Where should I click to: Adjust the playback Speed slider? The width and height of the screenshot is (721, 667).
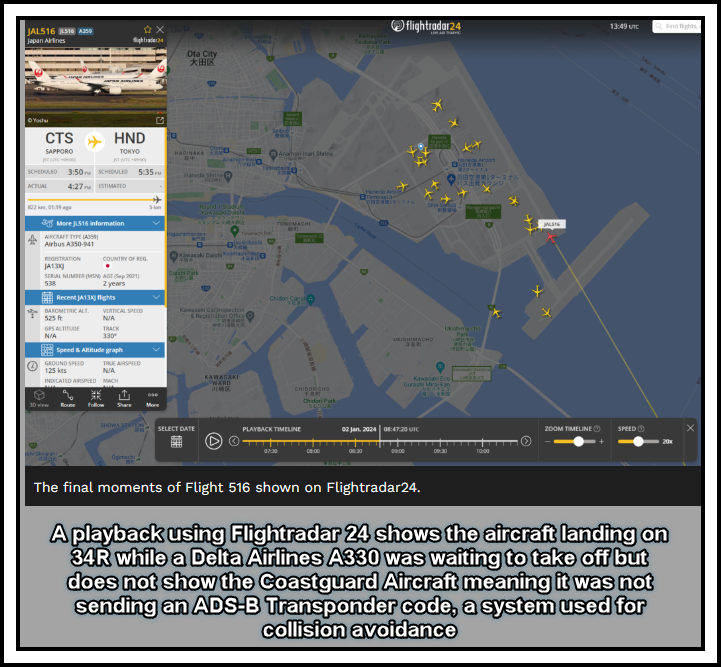coord(638,441)
